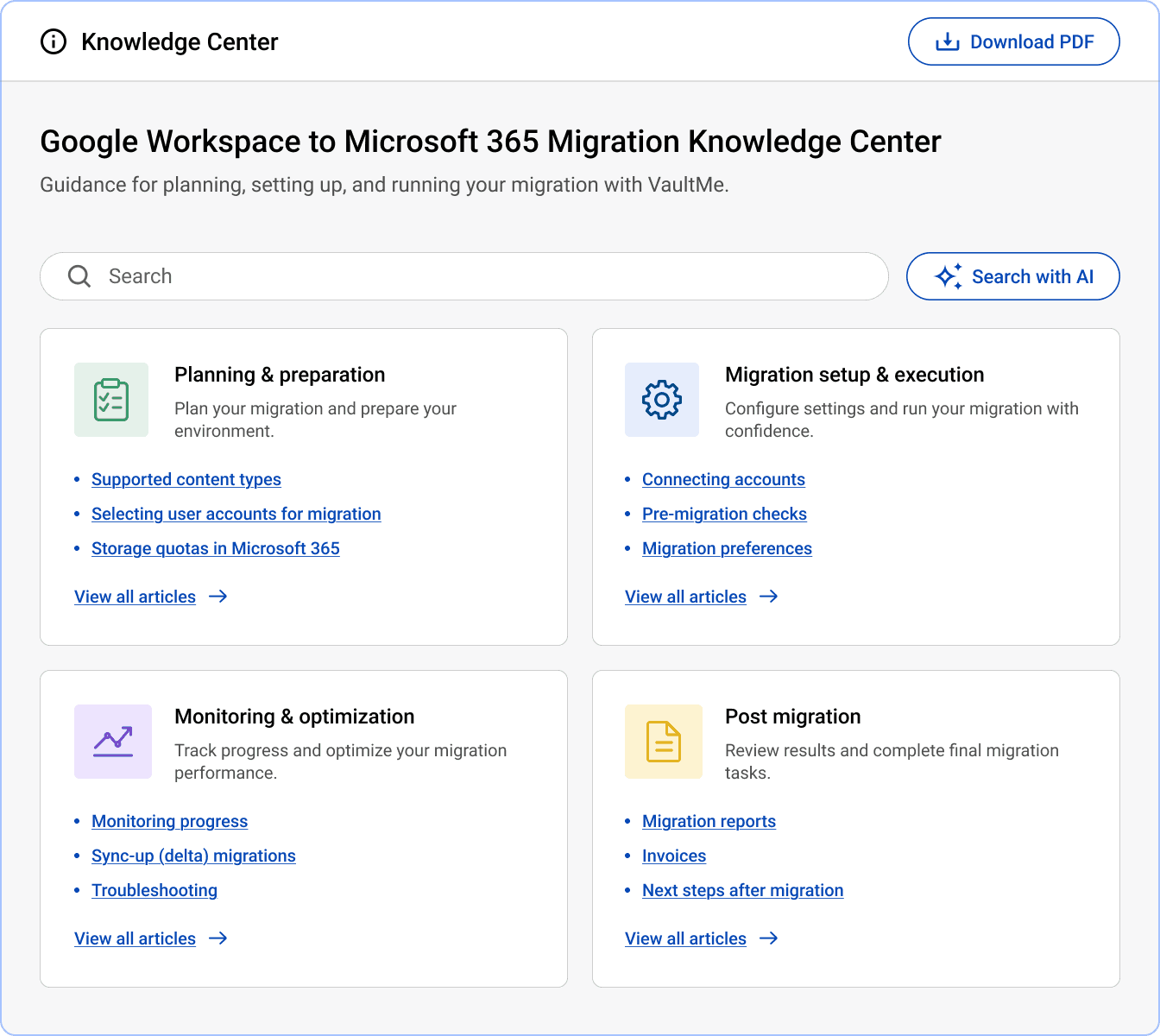The image size is (1160, 1036).
Task: Click the purple chart icon for Monitoring & optimization
Action: 113,742
